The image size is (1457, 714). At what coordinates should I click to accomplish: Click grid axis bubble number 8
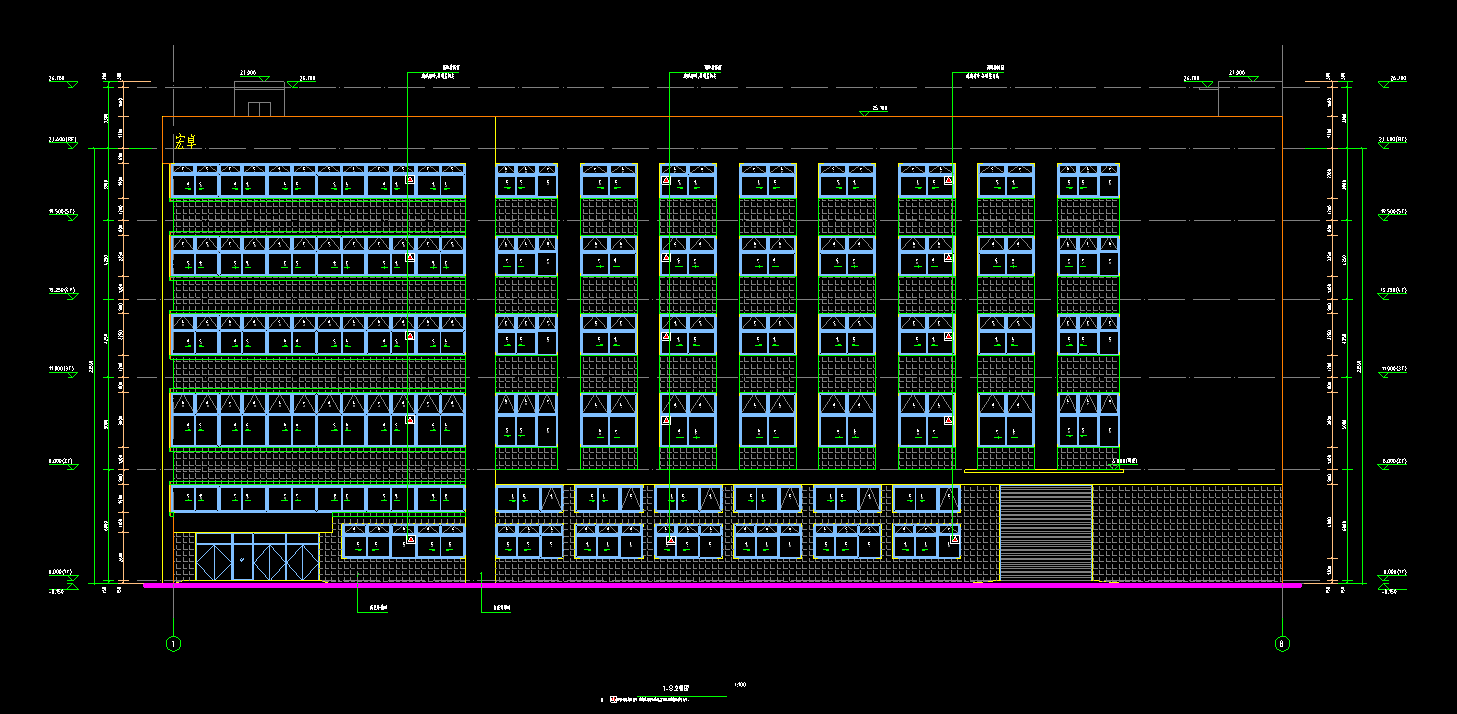(1282, 644)
